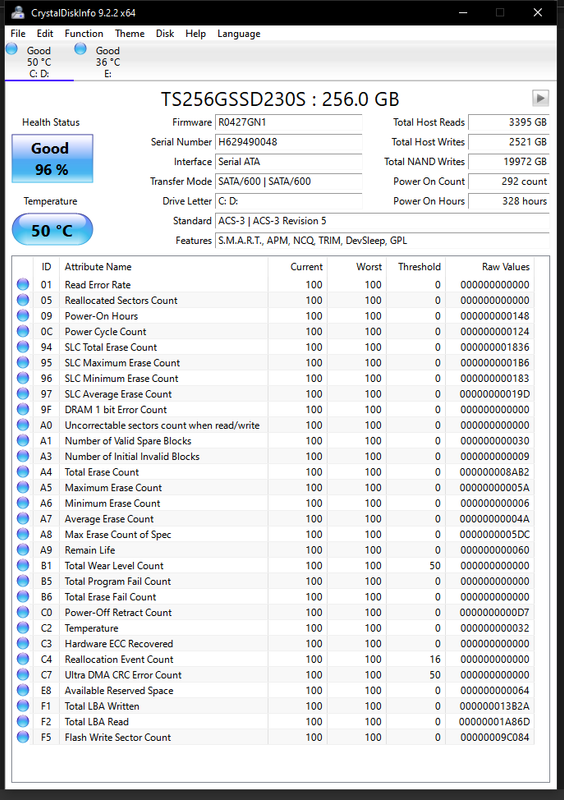Click the Transfer Mode field SATA/600
Image resolution: width=564 pixels, height=800 pixels.
click(288, 181)
